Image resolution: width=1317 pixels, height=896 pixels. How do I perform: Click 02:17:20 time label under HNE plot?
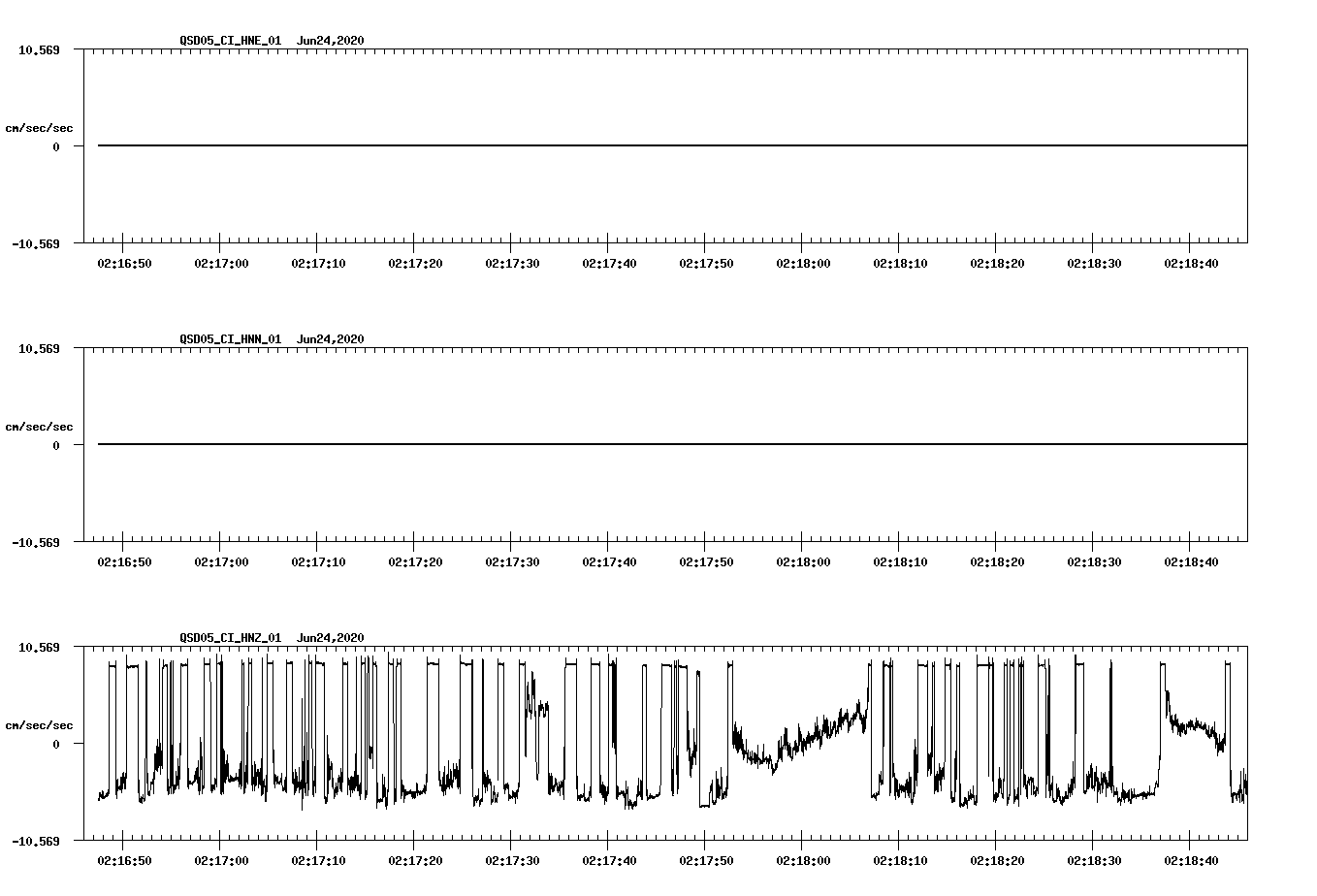[x=415, y=263]
